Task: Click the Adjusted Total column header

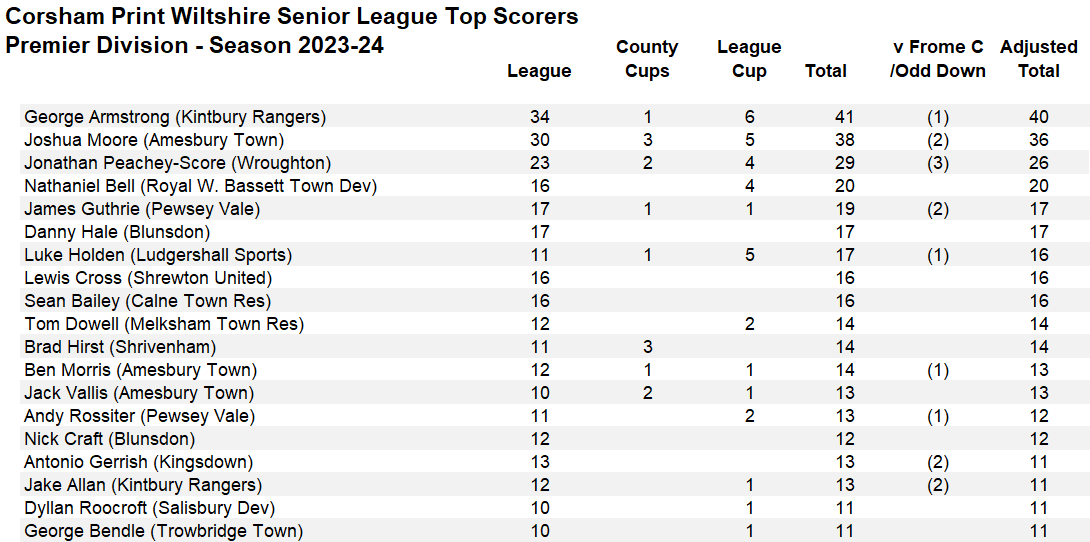Action: click(x=1039, y=59)
